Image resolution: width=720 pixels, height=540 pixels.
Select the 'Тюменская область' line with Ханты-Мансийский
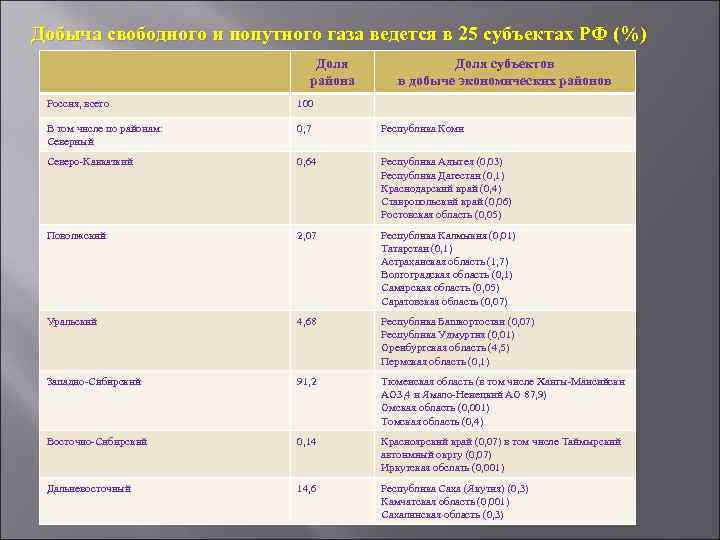click(503, 382)
